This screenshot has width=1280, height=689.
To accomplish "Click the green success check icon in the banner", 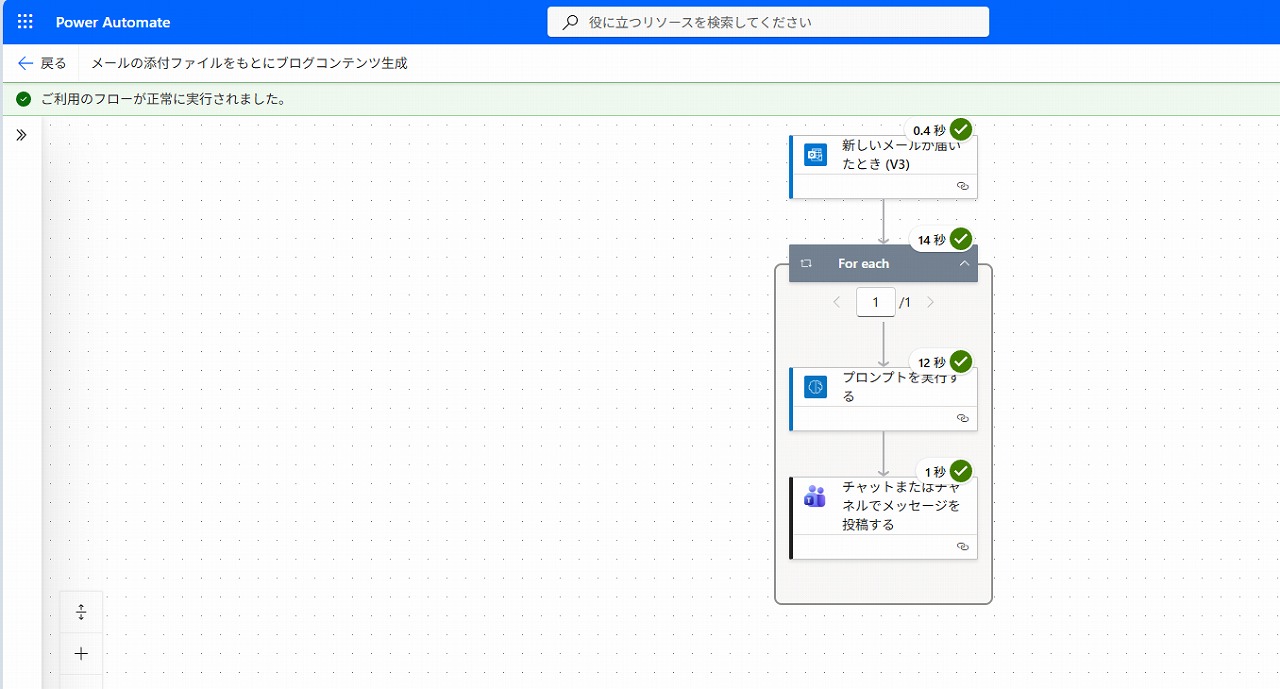I will (x=24, y=99).
